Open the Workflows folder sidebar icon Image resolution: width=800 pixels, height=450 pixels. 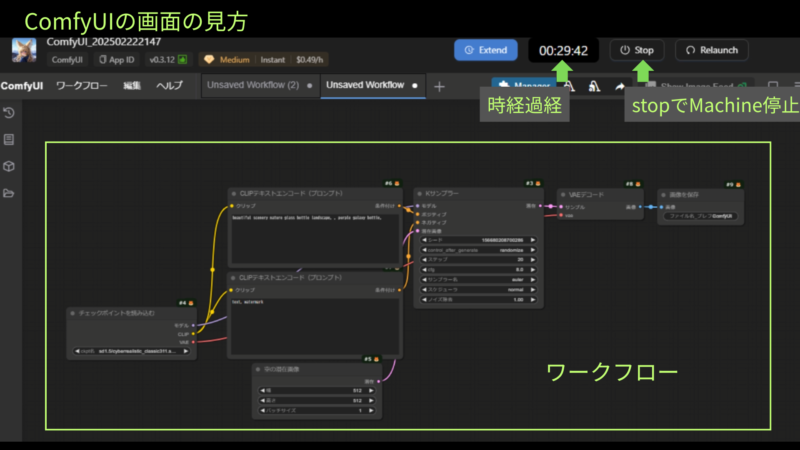[9, 193]
